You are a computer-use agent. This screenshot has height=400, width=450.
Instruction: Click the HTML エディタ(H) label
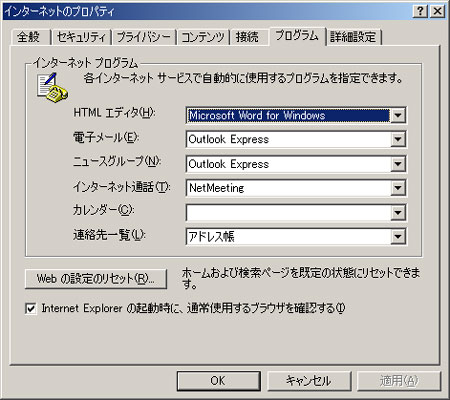[114, 113]
